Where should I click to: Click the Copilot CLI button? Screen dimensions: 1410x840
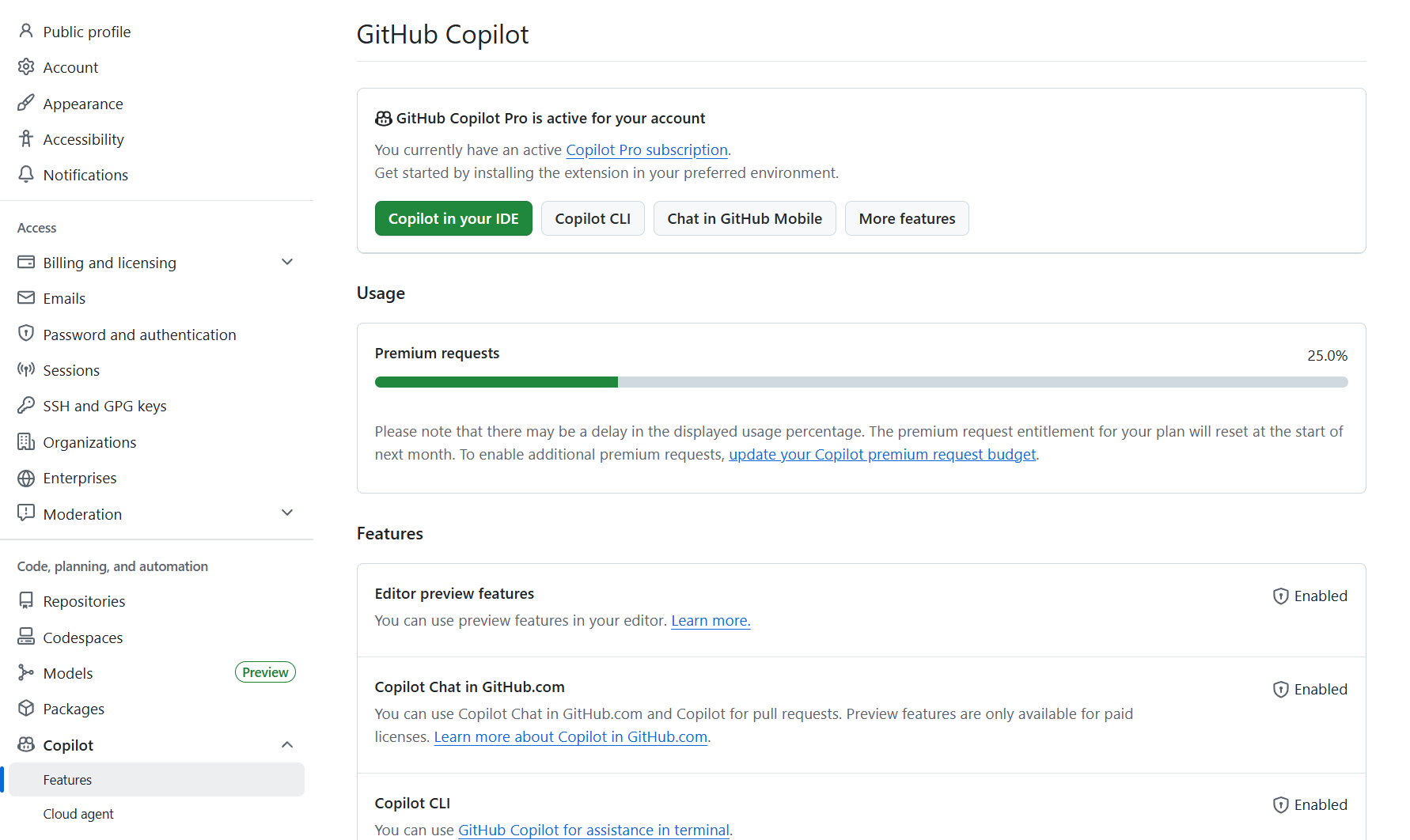(593, 218)
